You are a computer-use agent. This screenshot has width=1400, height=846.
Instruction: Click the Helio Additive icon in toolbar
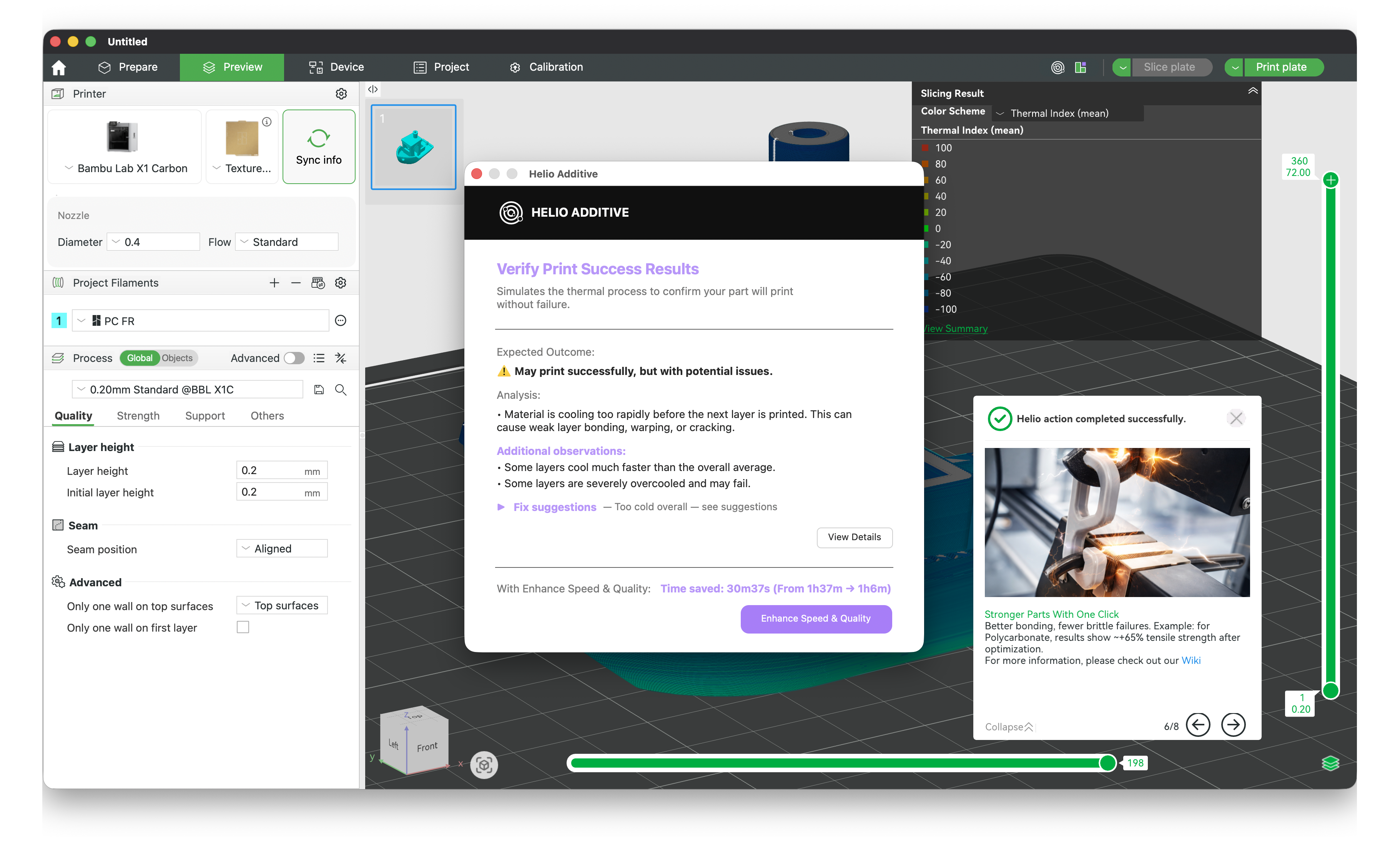pos(1057,67)
